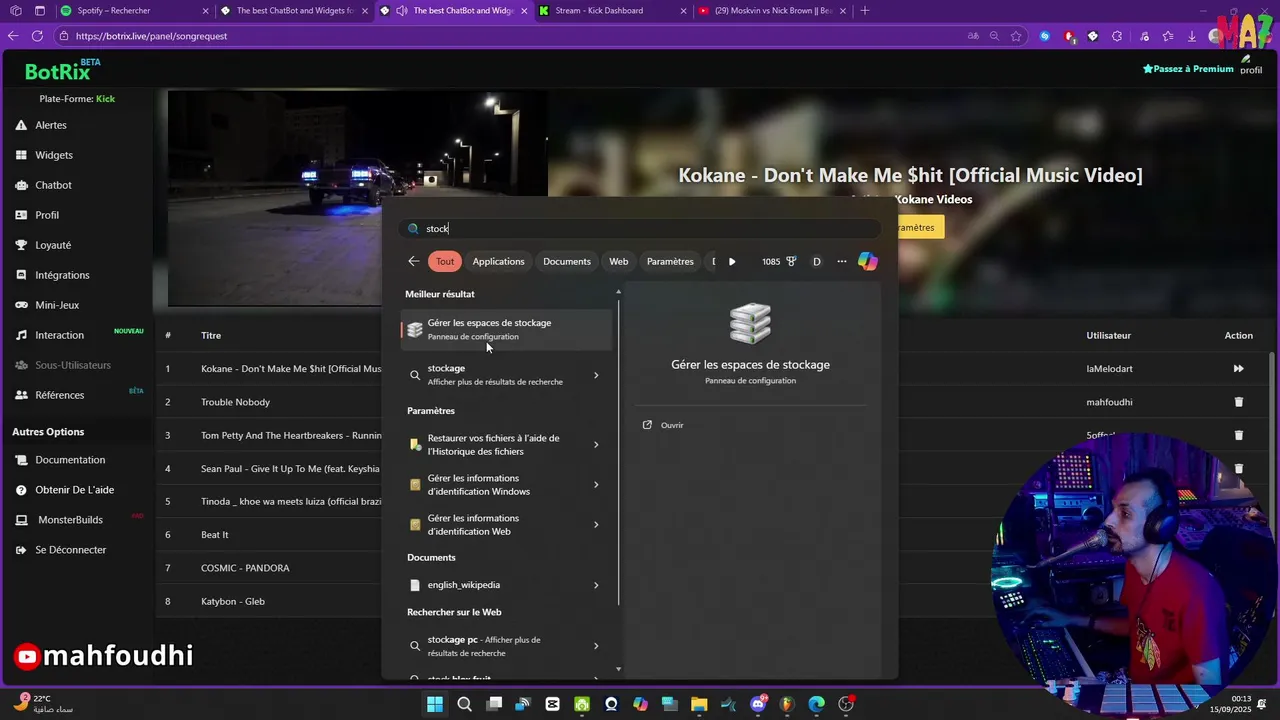The image size is (1280, 720).
Task: Click the weather widget showing 22°C
Action: click(x=45, y=704)
